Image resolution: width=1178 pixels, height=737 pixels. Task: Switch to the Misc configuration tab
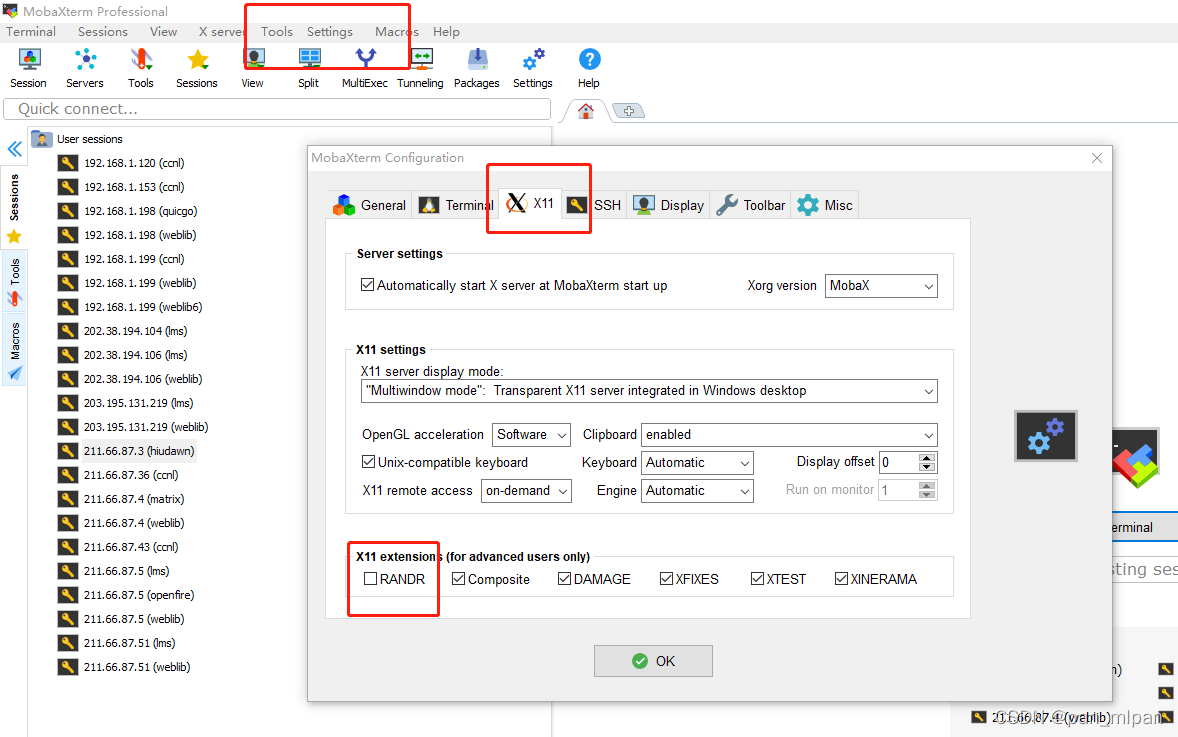point(825,205)
